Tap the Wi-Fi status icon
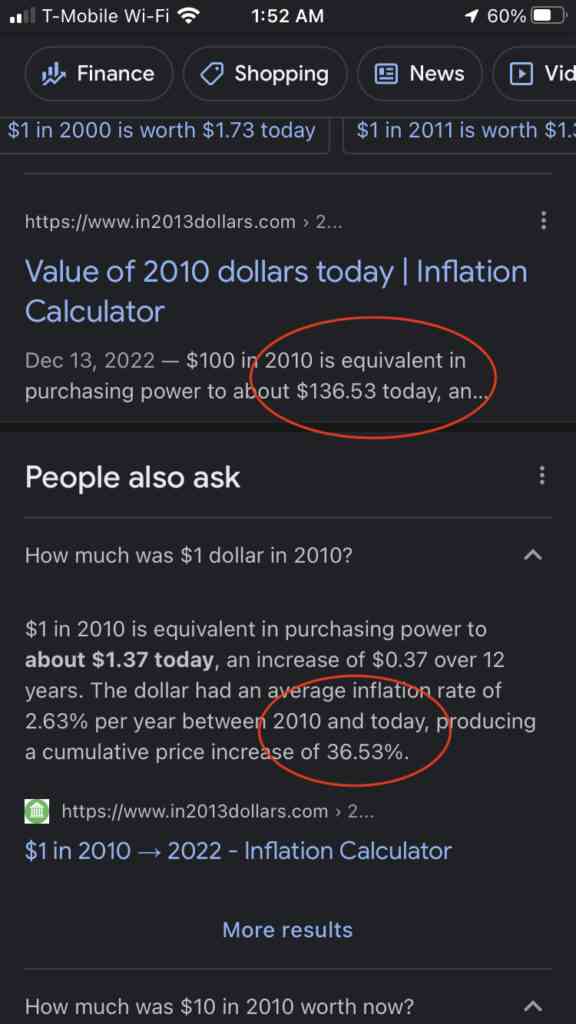Viewport: 576px width, 1024px height. click(188, 16)
